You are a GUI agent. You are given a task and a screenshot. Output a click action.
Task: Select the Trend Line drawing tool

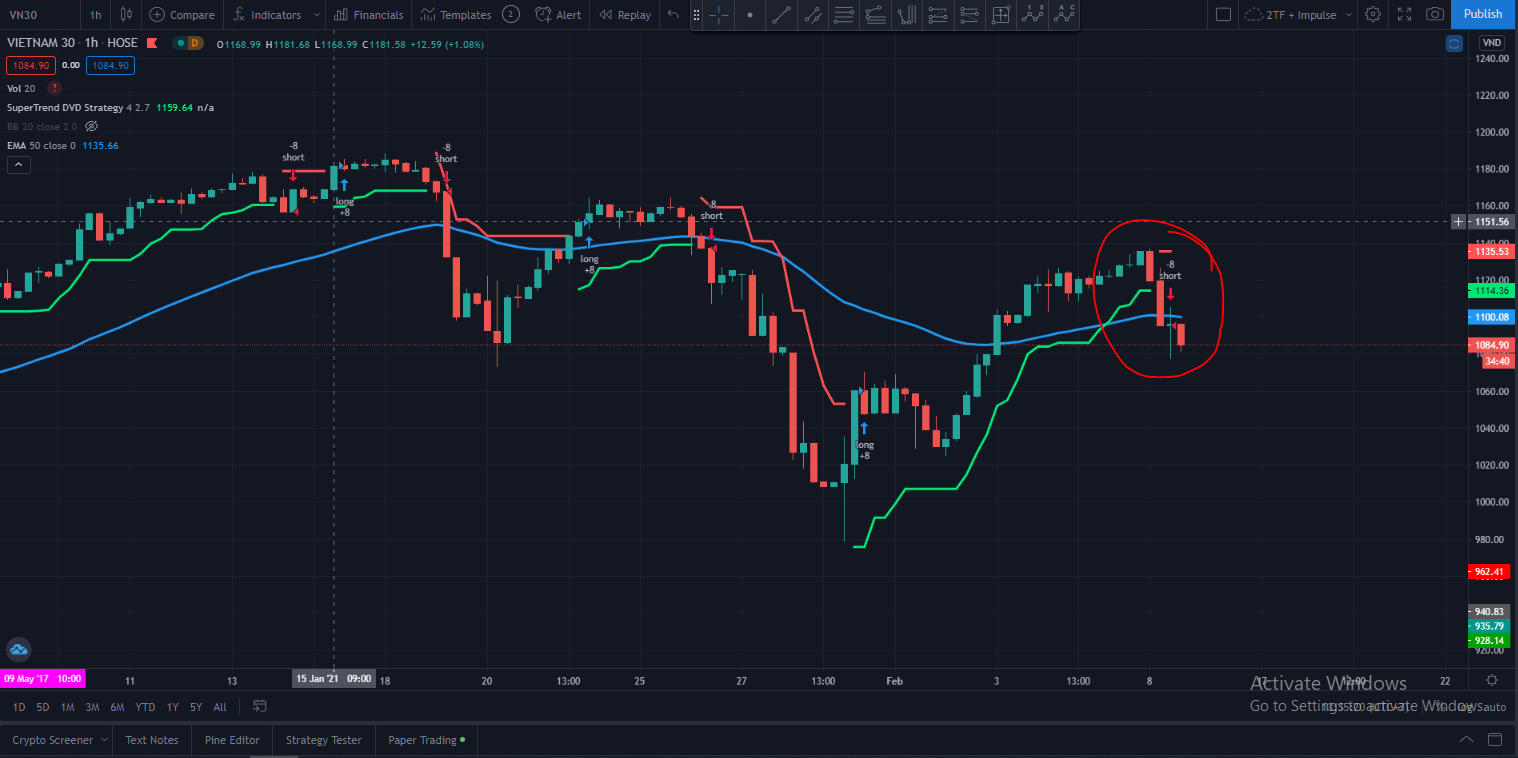coord(782,15)
